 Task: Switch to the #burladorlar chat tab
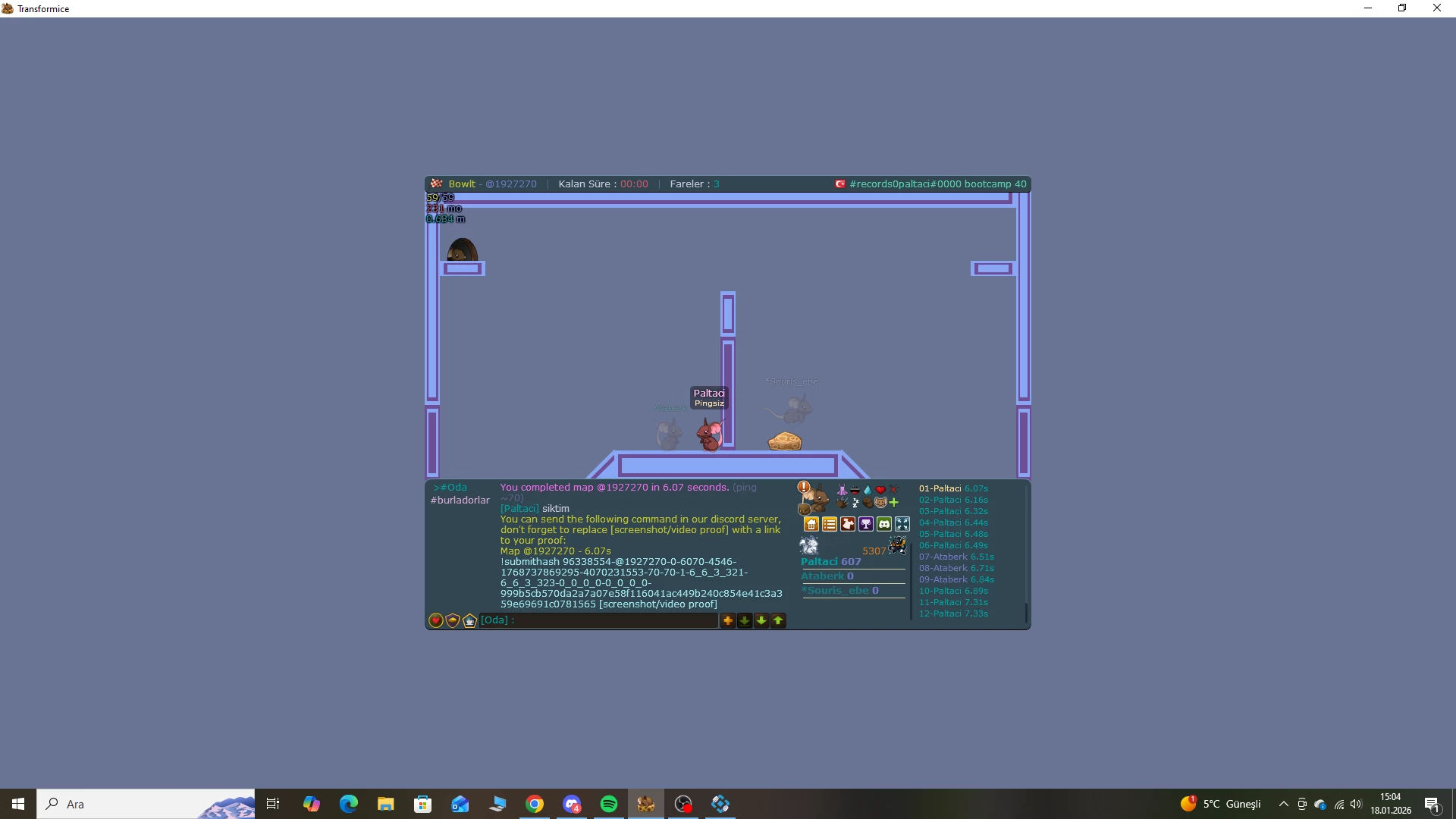[x=460, y=500]
